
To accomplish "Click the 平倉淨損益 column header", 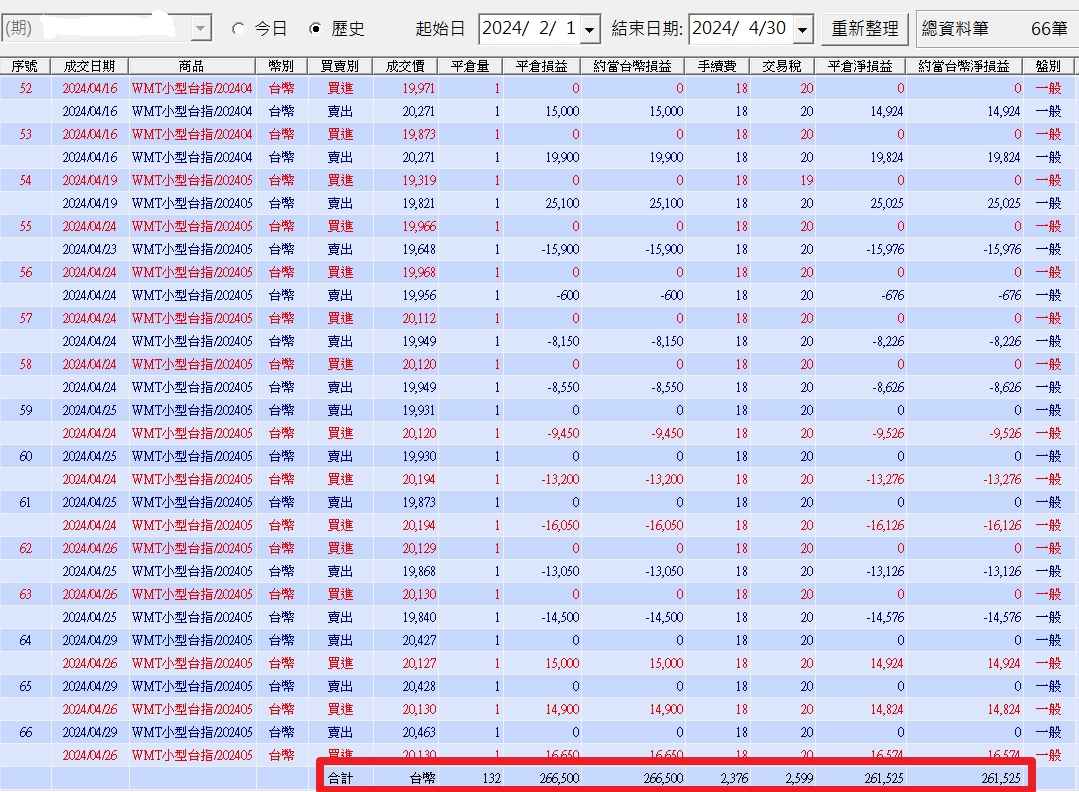I will 860,66.
